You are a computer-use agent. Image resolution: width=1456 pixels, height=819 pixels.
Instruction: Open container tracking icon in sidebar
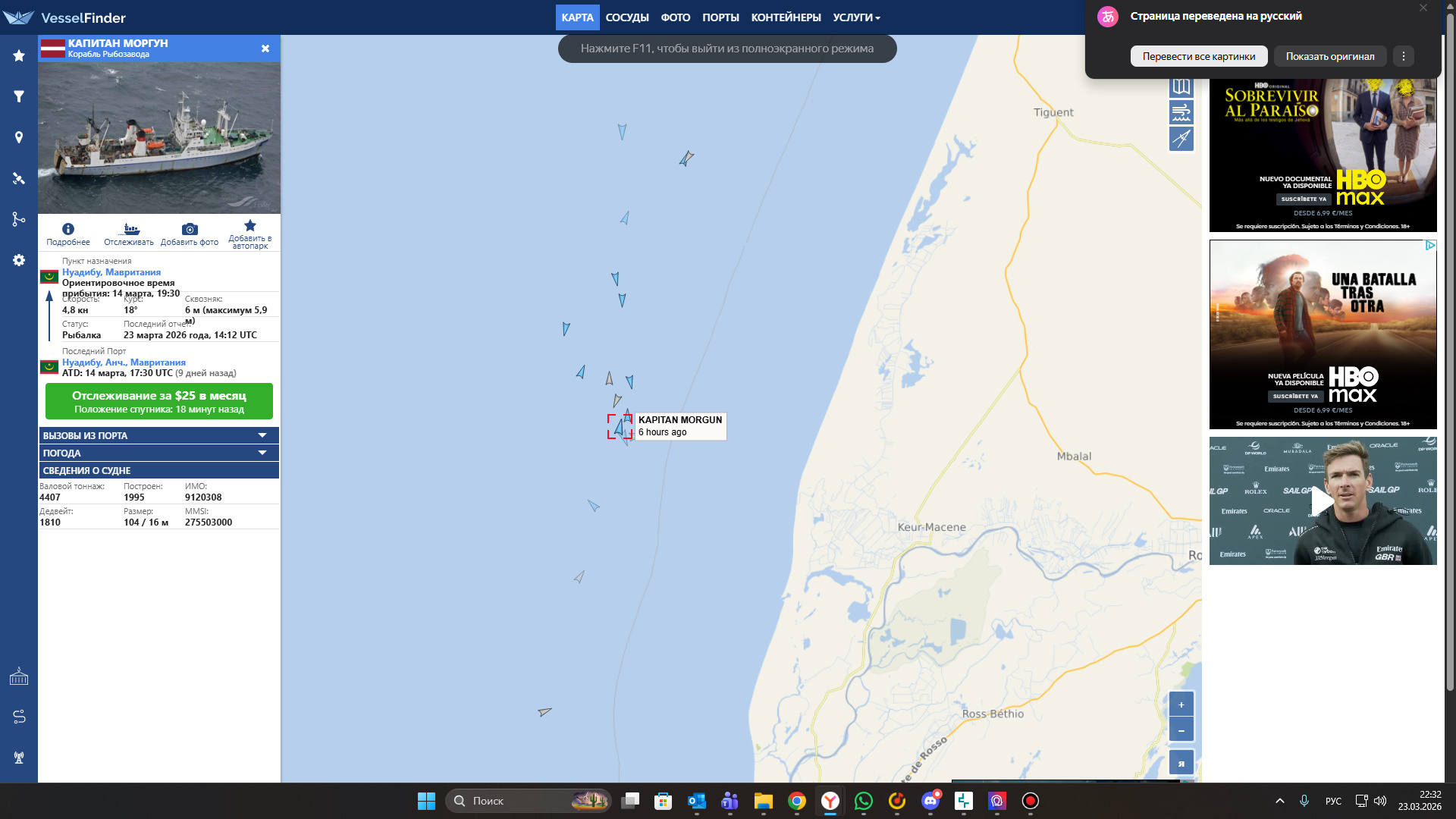19,676
